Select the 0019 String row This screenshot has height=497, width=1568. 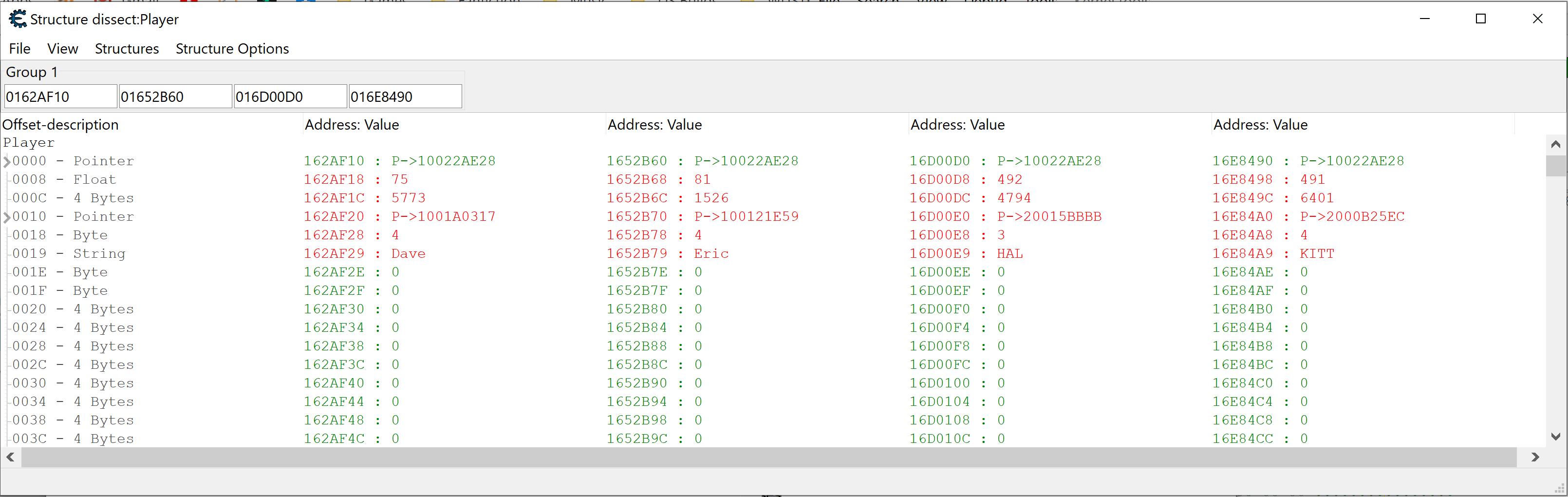click(x=69, y=254)
